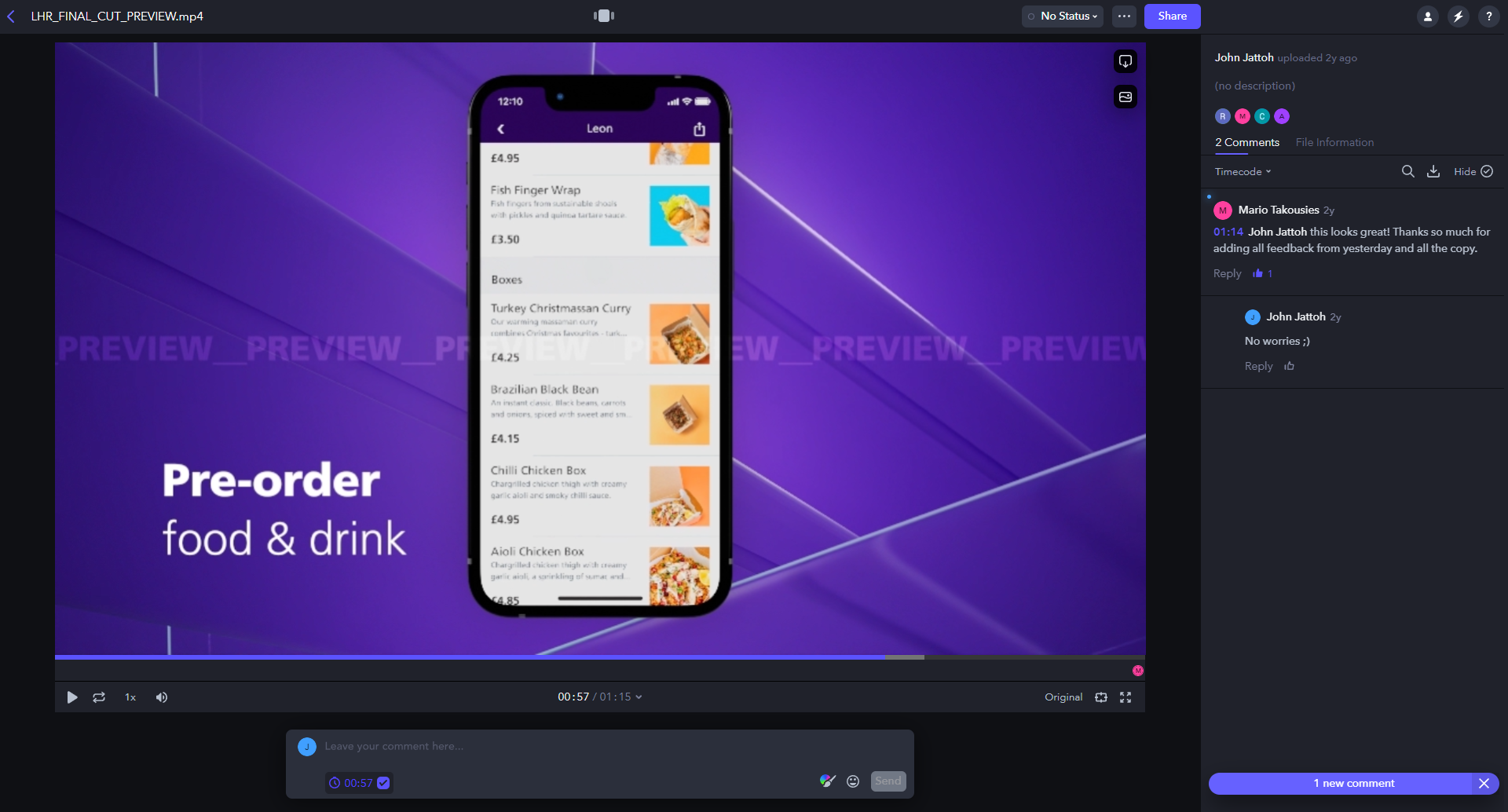Like Mario Takousies' comment
This screenshot has width=1508, height=812.
coord(1257,273)
